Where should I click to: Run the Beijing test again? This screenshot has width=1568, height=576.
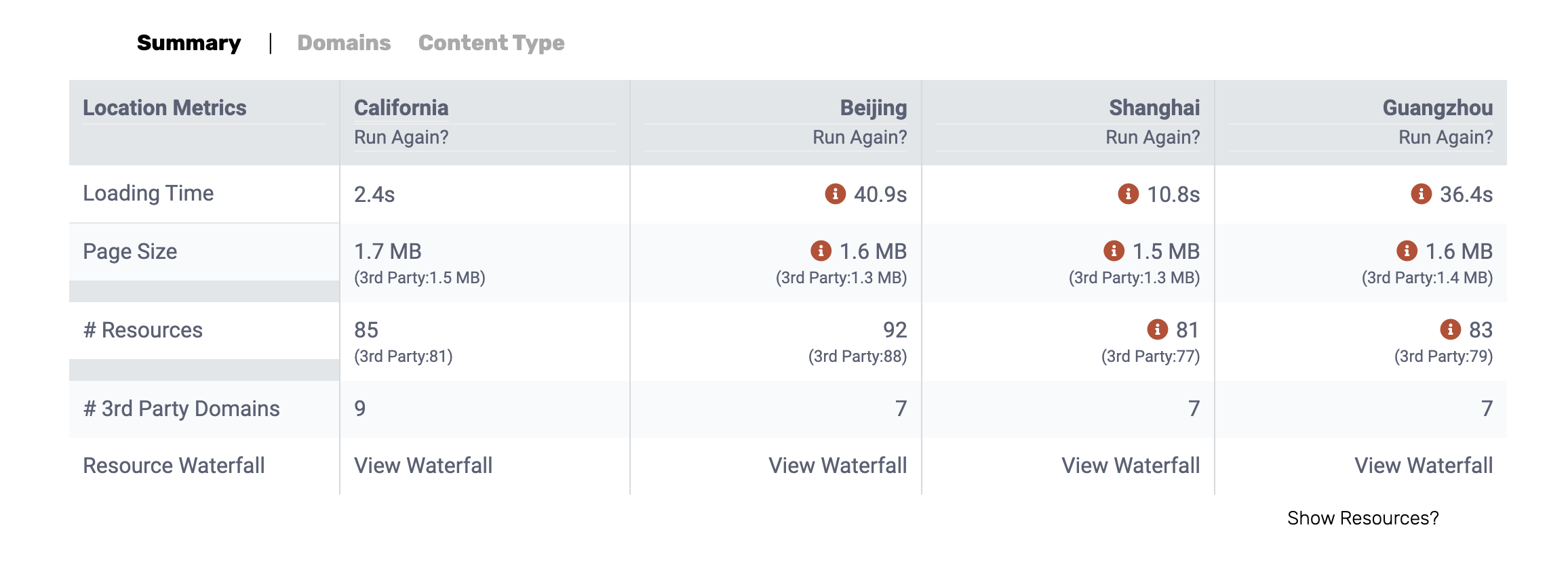pos(859,137)
